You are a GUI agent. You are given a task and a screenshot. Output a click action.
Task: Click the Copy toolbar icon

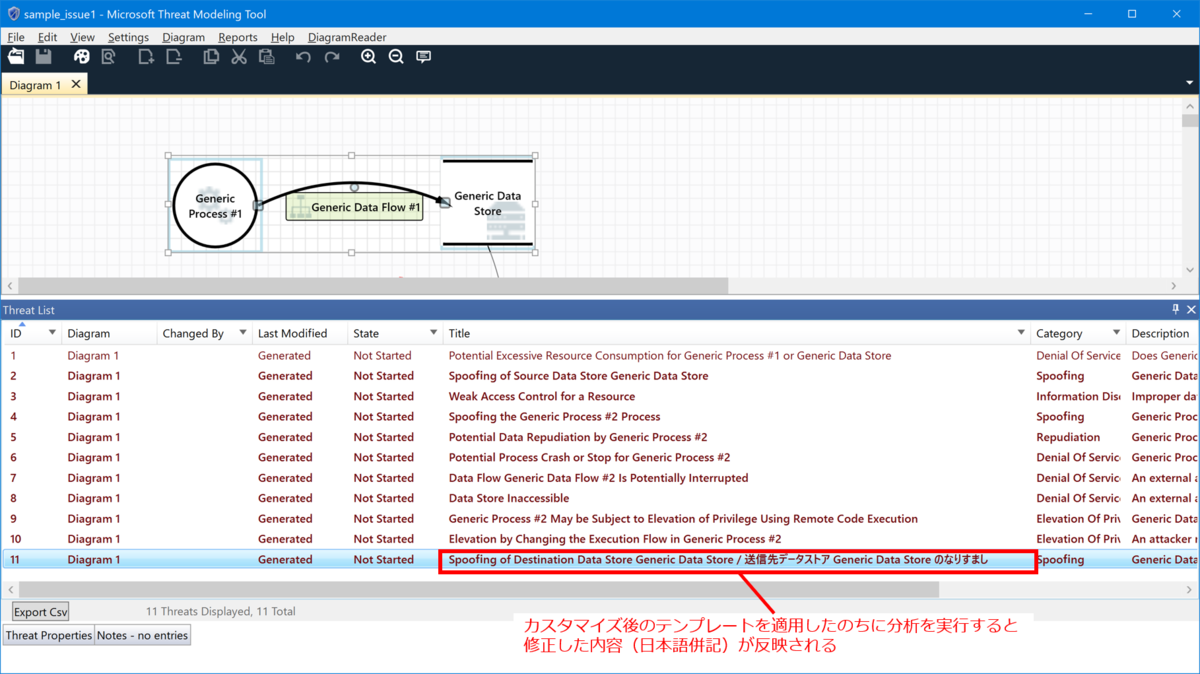click(211, 57)
